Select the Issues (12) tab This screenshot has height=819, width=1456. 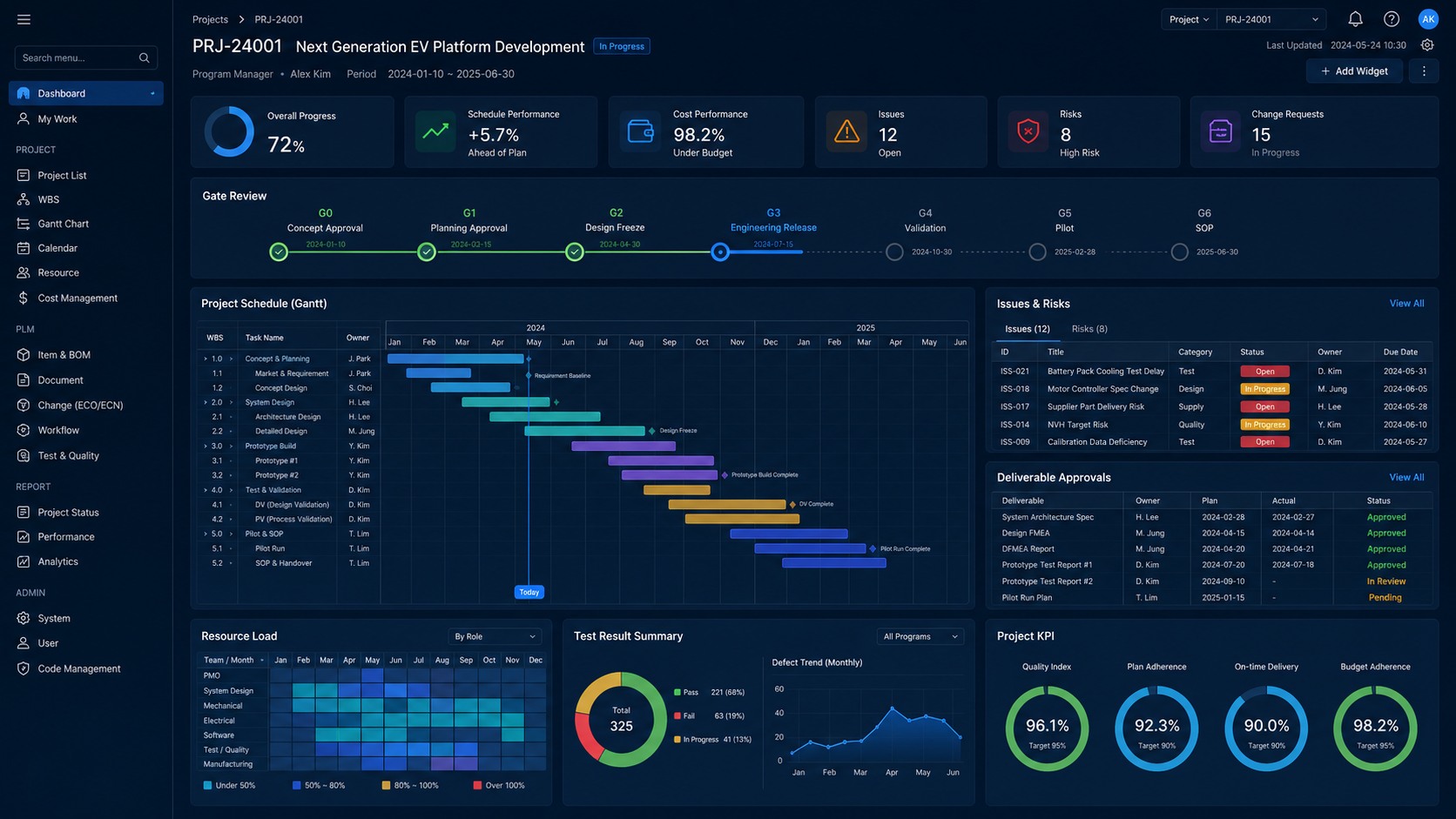pyautogui.click(x=1028, y=329)
